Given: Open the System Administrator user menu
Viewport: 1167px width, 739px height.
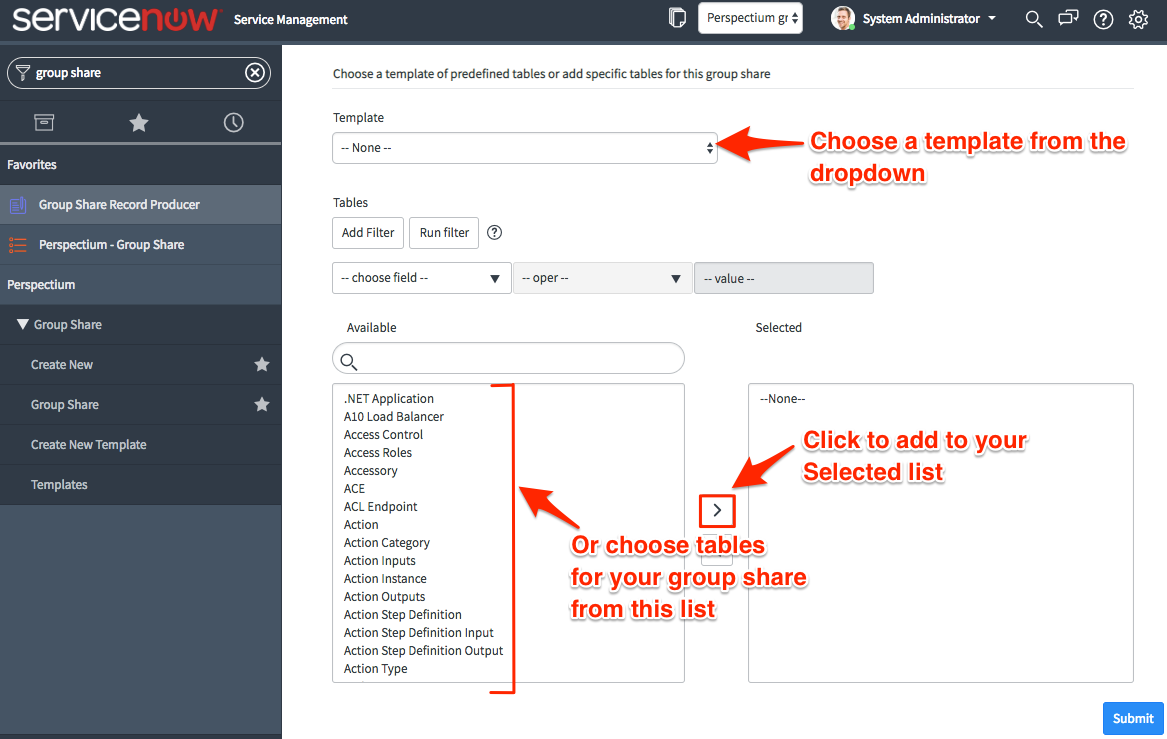Looking at the screenshot, I should [x=929, y=19].
